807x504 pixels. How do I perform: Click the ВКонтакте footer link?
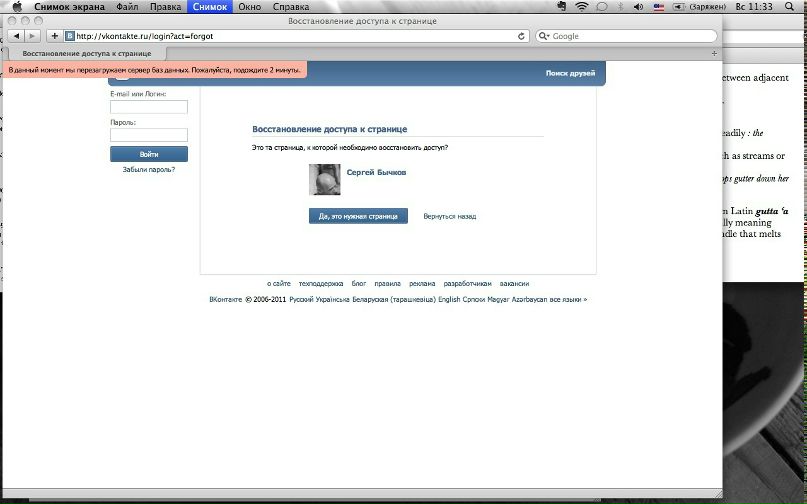225,300
